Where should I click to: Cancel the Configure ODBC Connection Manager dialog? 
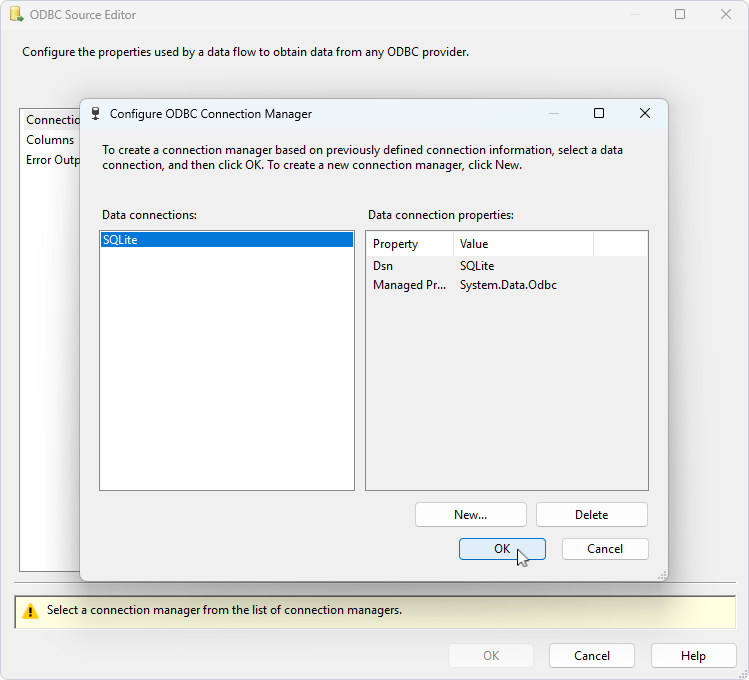[x=605, y=549]
